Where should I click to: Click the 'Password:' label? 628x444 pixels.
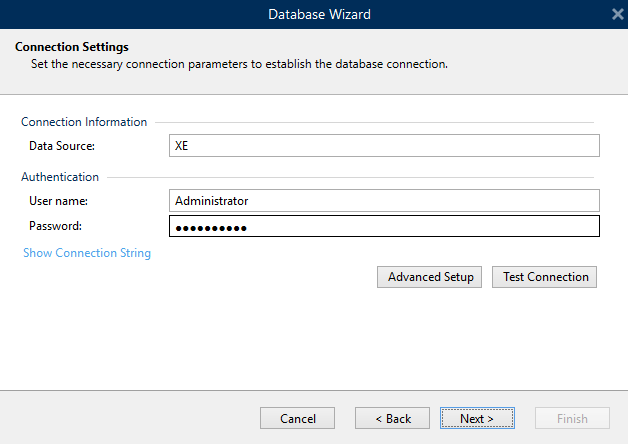point(55,226)
